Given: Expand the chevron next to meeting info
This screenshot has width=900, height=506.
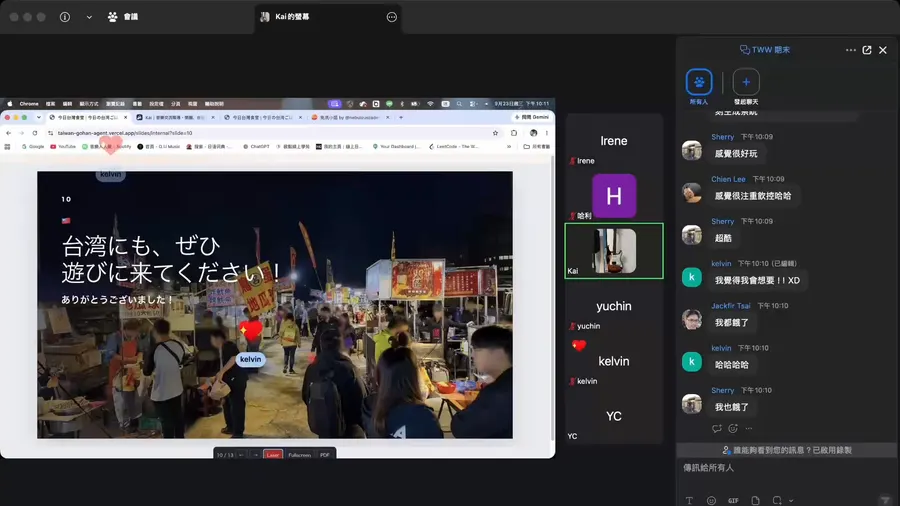Looking at the screenshot, I should pos(89,17).
